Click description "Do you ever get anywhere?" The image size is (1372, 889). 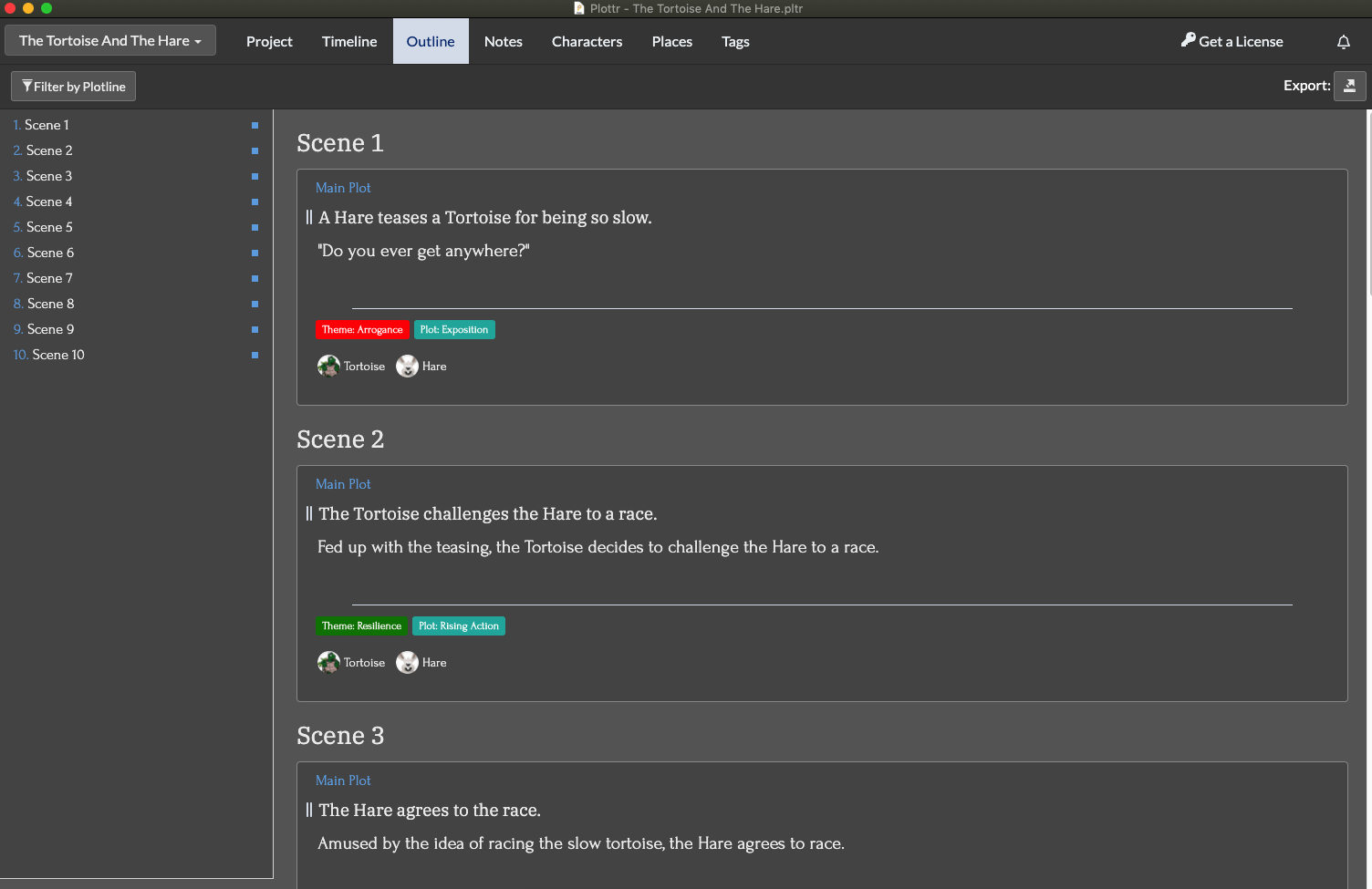(423, 251)
